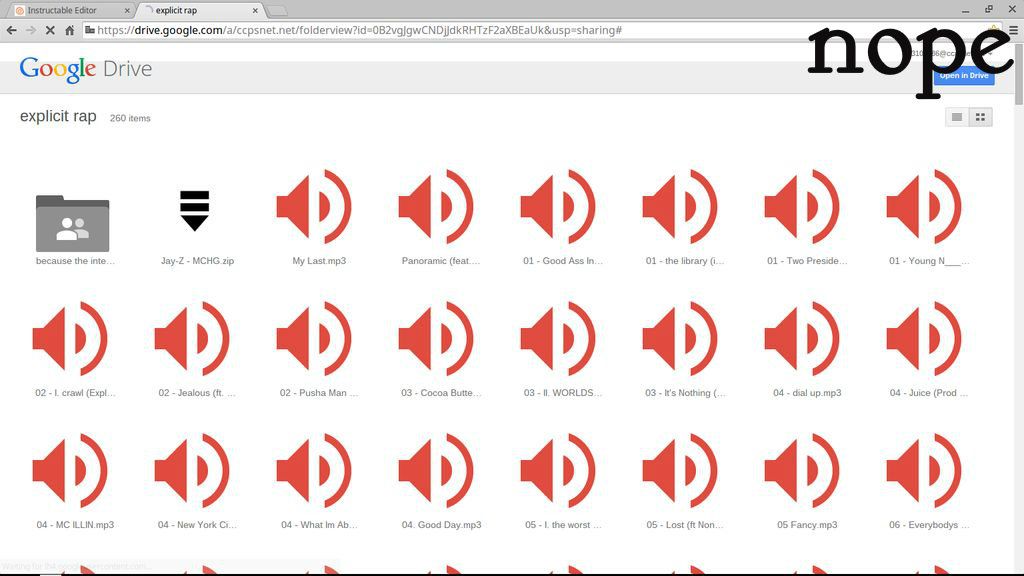Open 03 - Cocoa Butte... audio icon
The width and height of the screenshot is (1024, 576).
(x=436, y=339)
